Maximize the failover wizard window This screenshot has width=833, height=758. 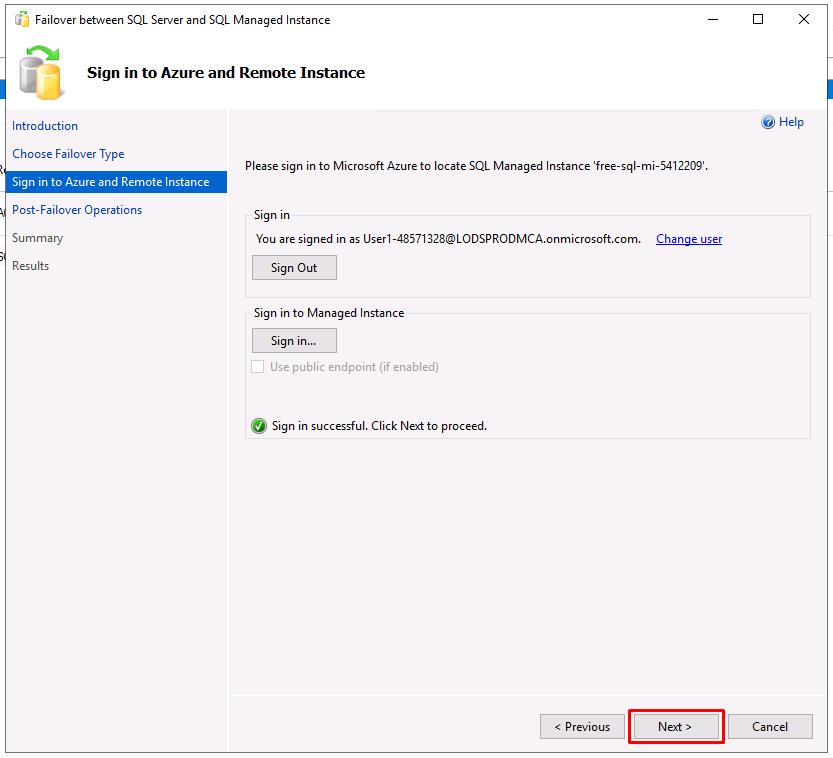click(x=758, y=20)
